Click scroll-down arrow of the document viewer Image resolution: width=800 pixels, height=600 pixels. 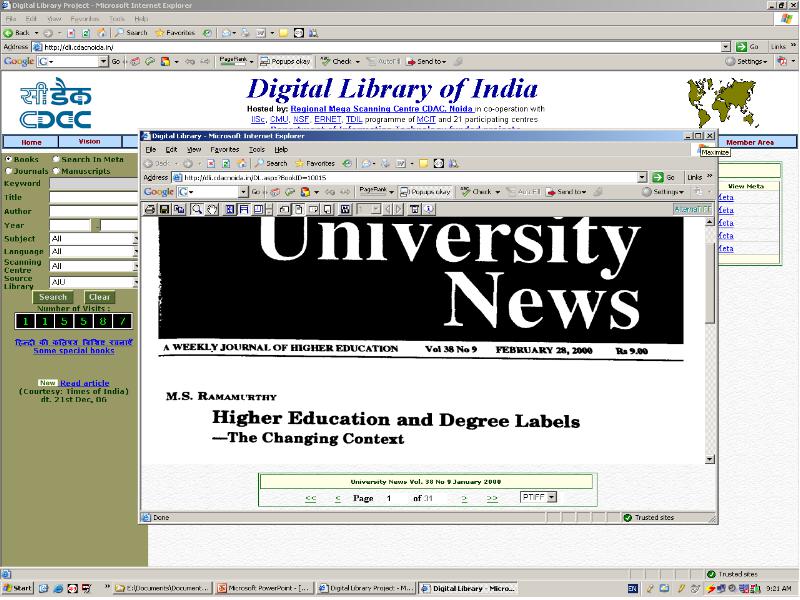(710, 460)
